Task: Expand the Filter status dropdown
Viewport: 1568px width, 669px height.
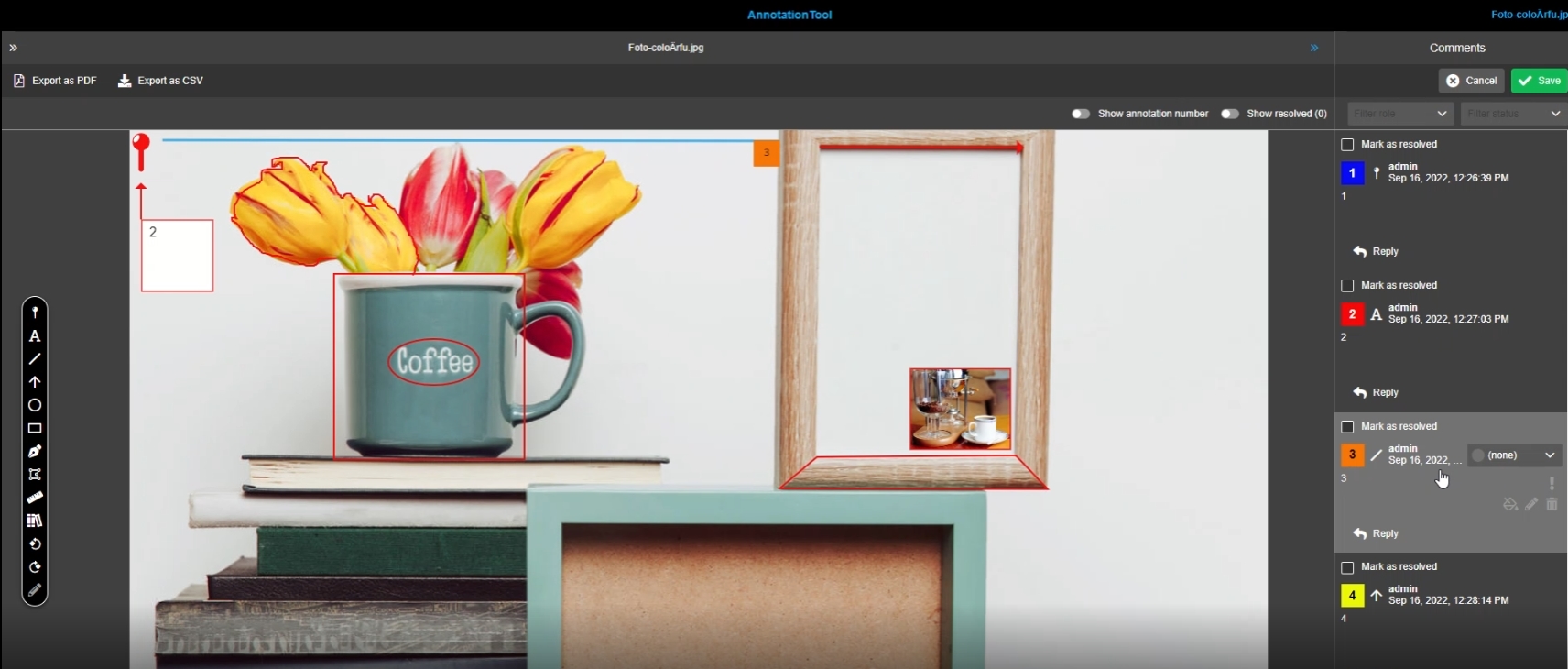Action: pos(1512,114)
